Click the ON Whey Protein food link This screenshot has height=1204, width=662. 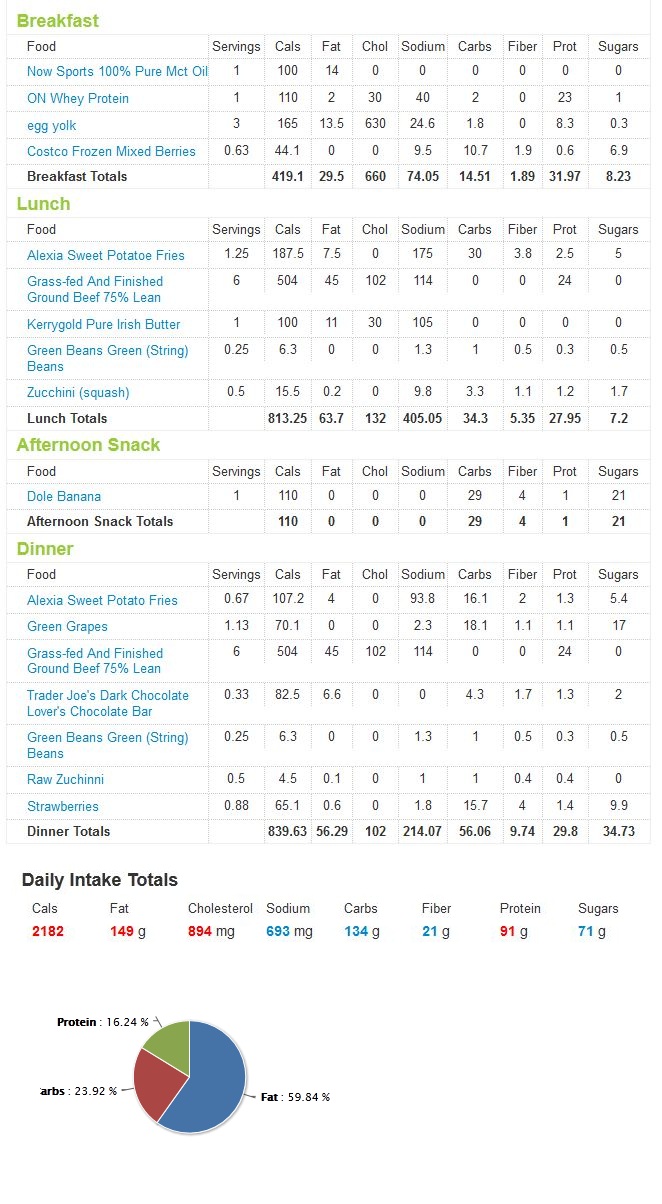coord(78,99)
